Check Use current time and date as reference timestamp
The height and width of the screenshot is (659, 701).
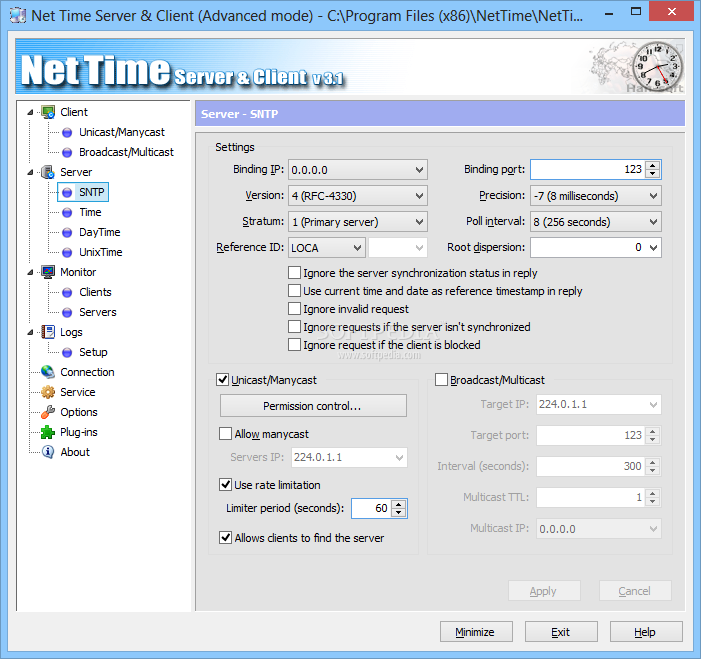click(x=294, y=291)
